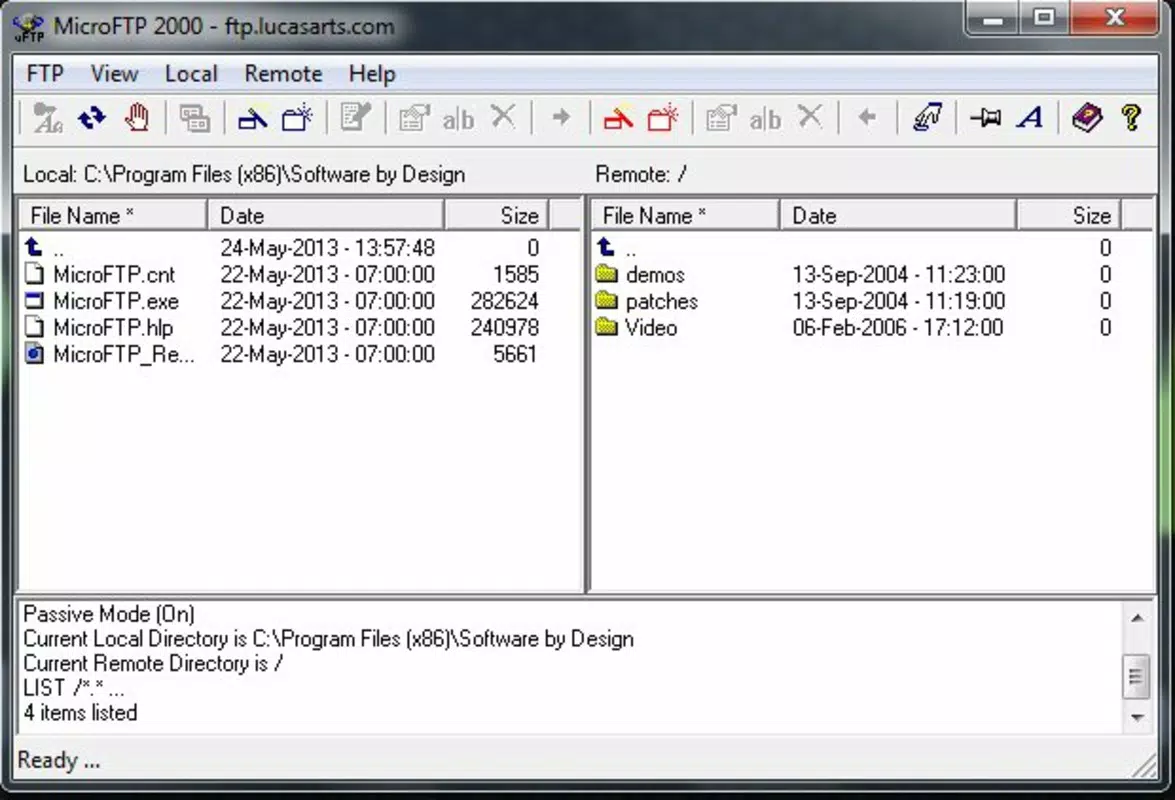Viewport: 1175px width, 800px height.
Task: Click the black pushpin icon
Action: 985,118
